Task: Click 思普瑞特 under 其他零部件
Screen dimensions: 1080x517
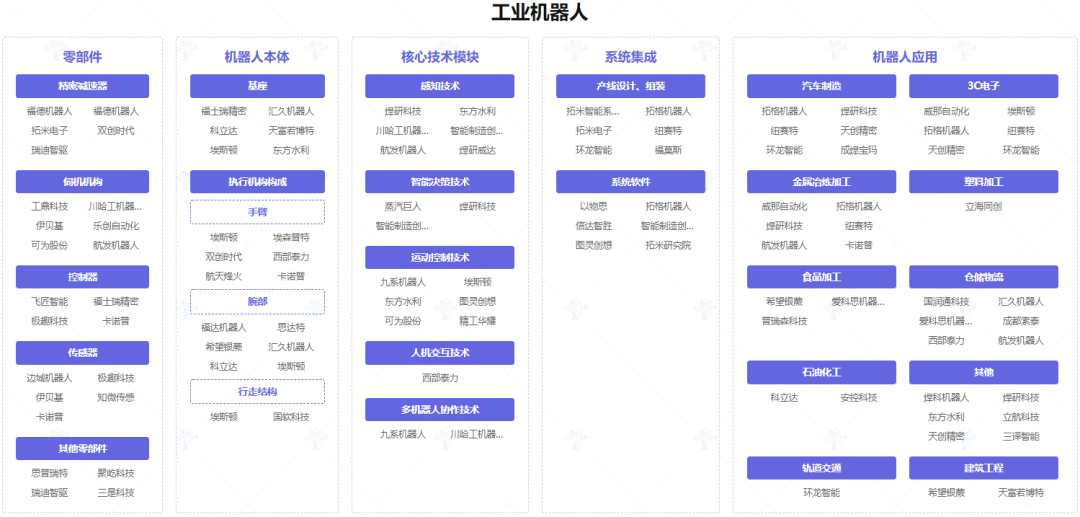Action: pos(50,474)
